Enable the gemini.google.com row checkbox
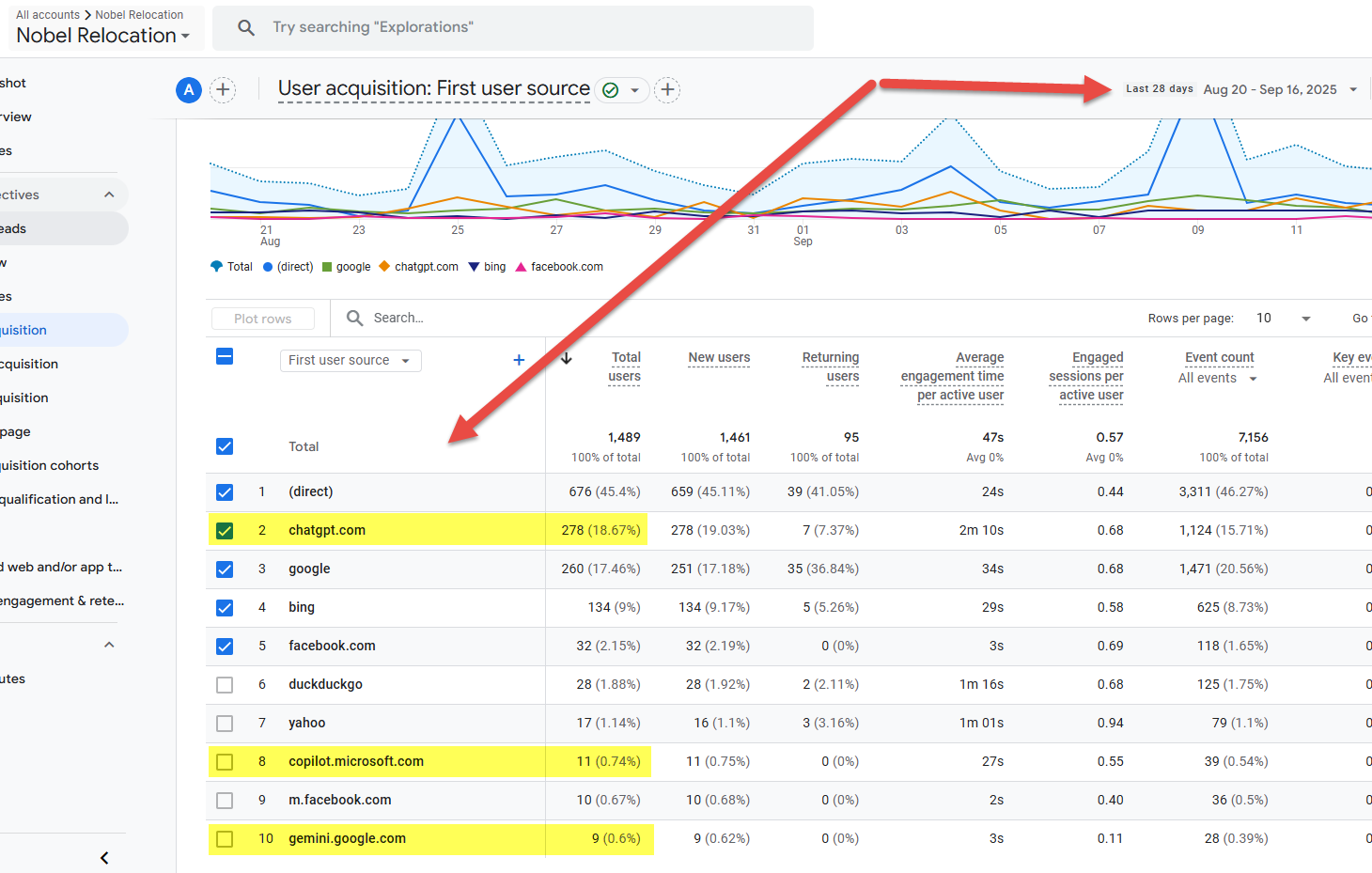Viewport: 1372px width, 873px height. point(225,839)
